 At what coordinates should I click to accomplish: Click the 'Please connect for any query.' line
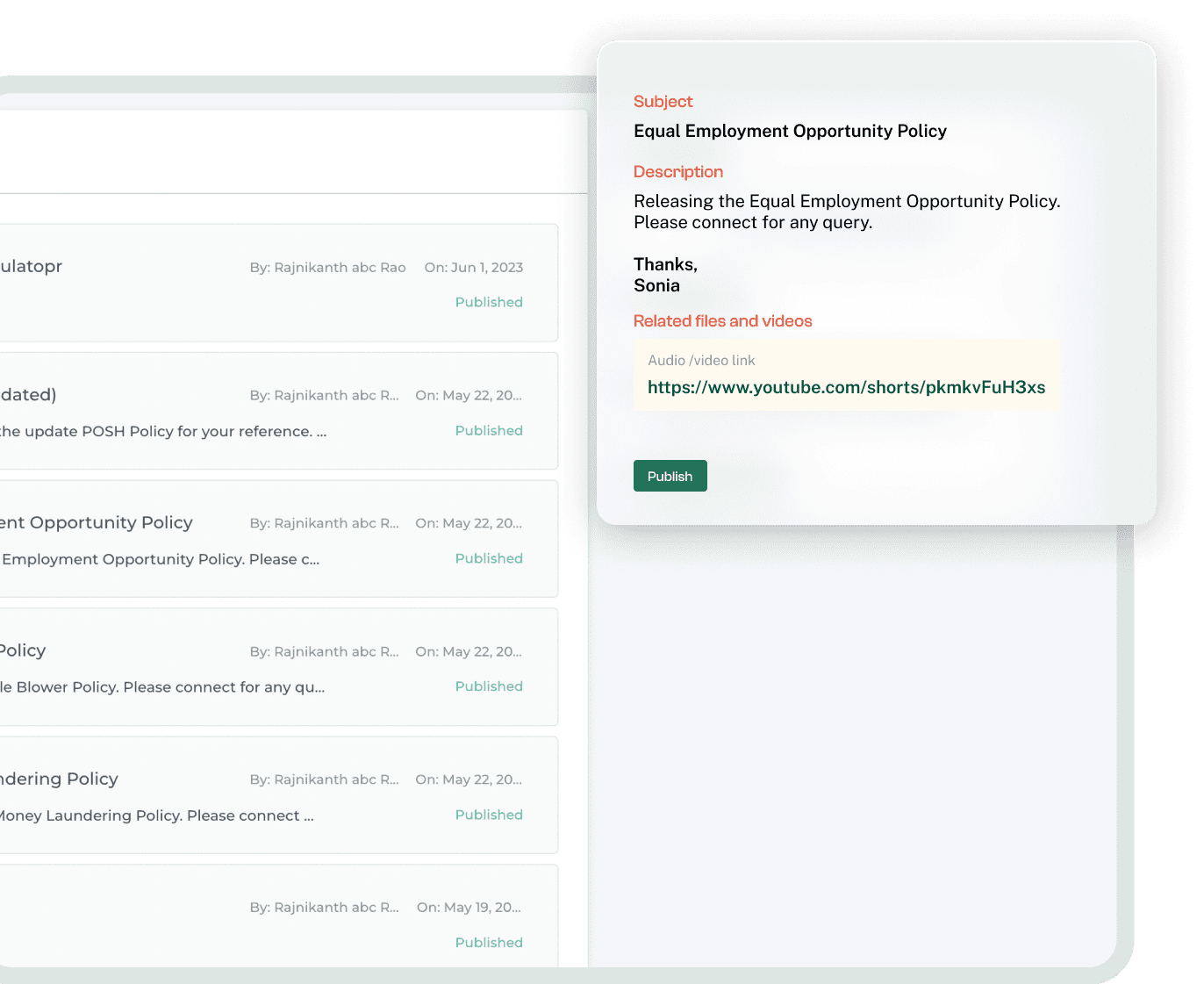[753, 222]
